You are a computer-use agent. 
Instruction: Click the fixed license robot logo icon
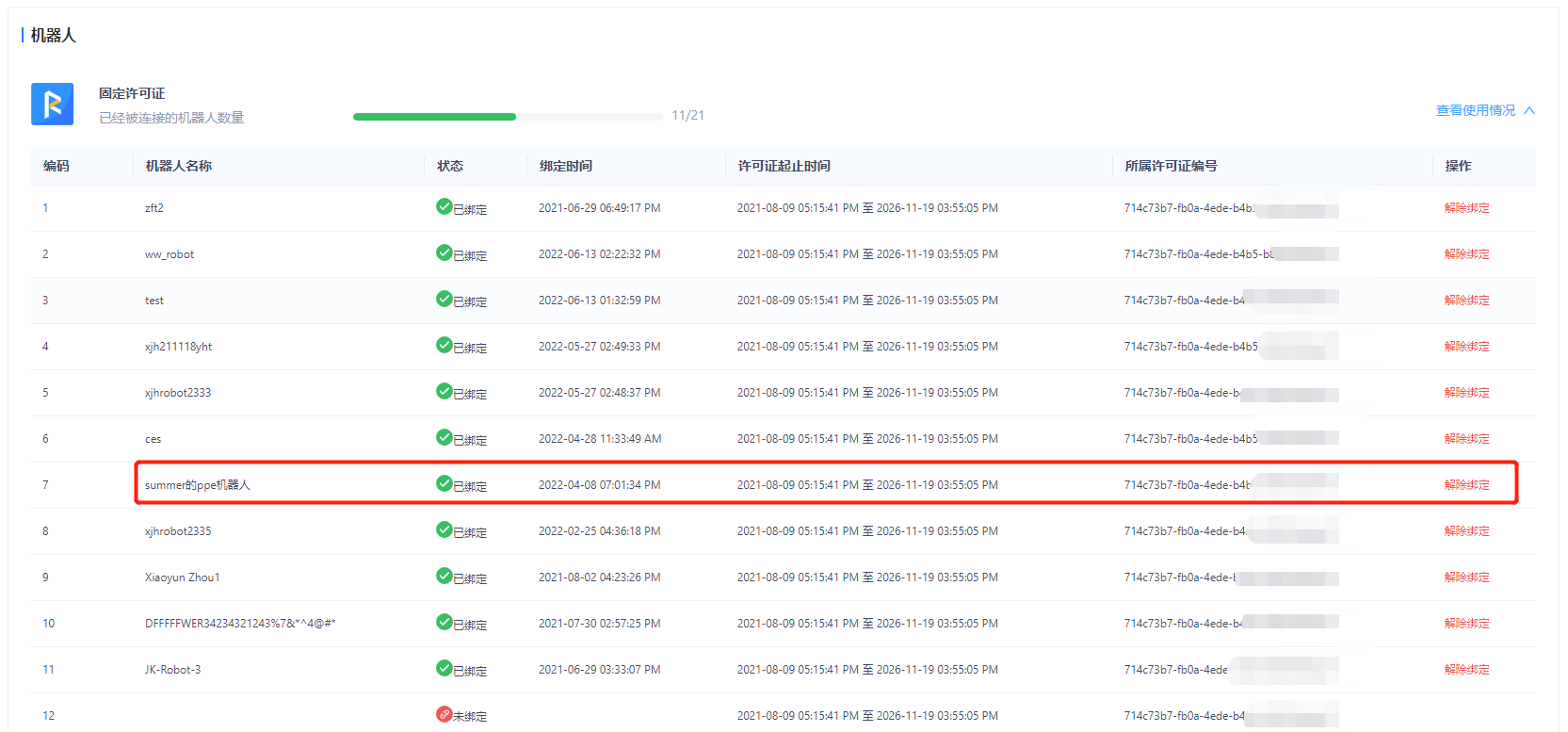[x=52, y=104]
